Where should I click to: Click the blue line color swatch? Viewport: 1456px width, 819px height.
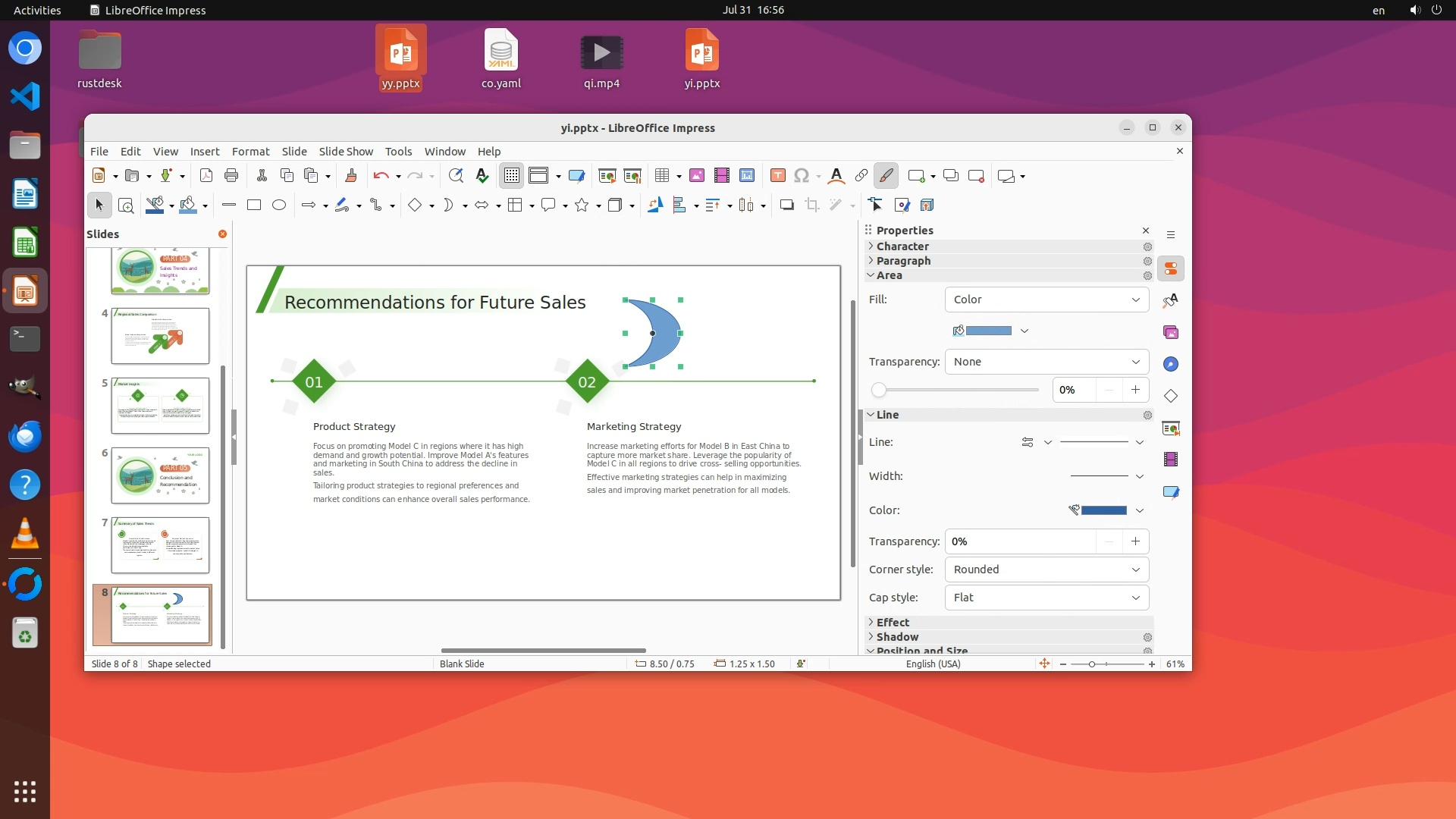(x=1103, y=510)
